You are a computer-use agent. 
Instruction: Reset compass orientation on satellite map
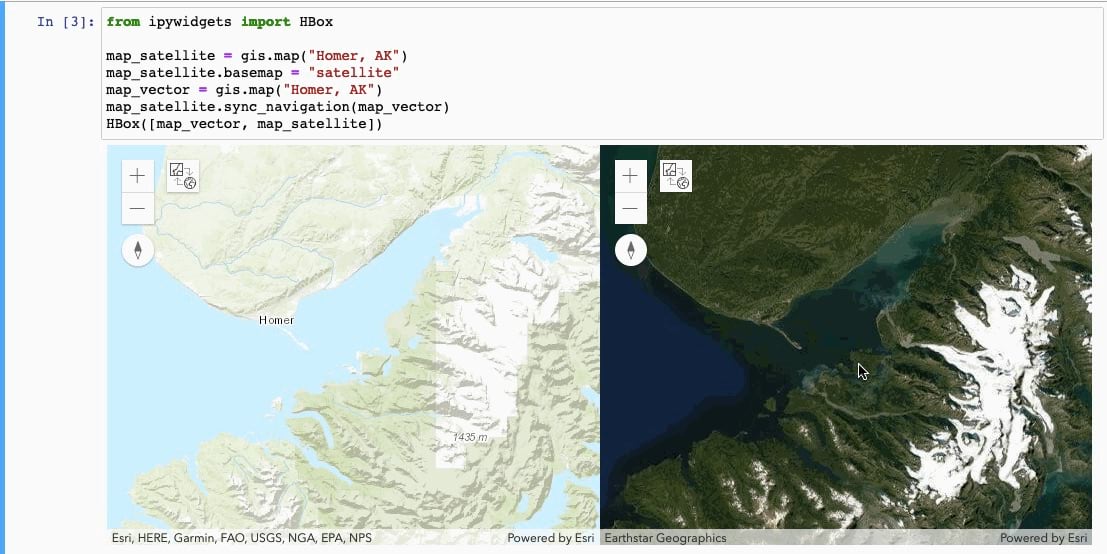click(630, 250)
